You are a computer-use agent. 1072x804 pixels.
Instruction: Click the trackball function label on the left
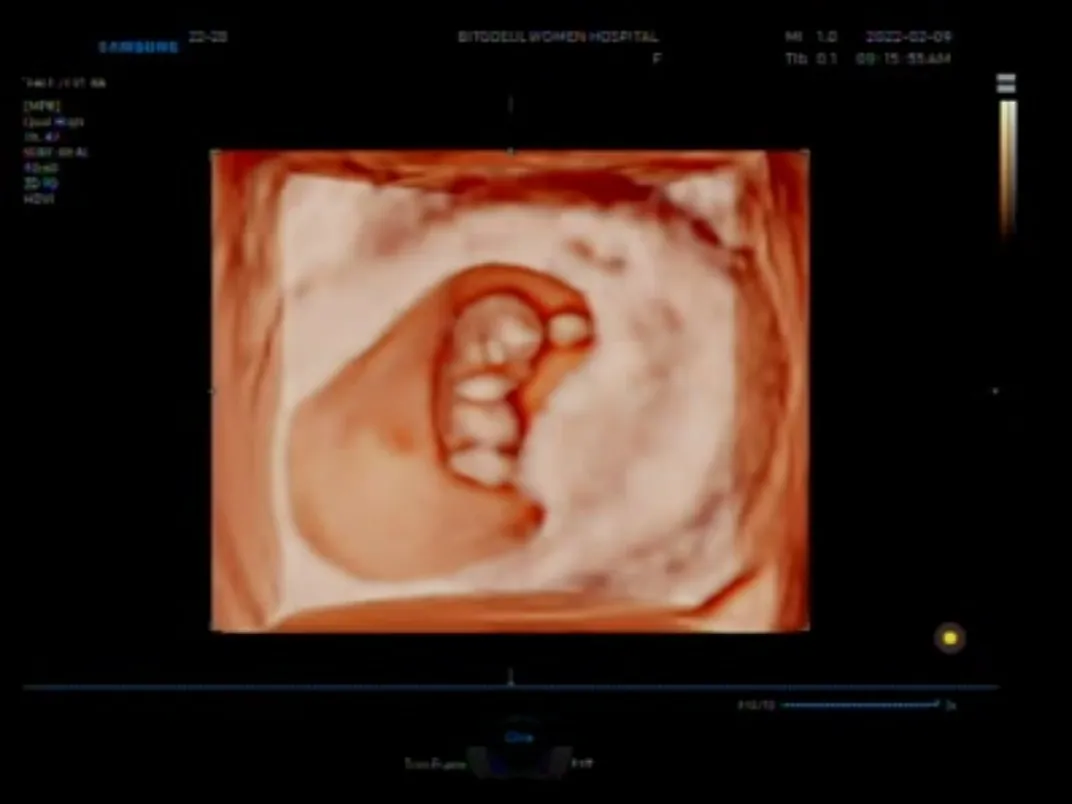tap(435, 764)
